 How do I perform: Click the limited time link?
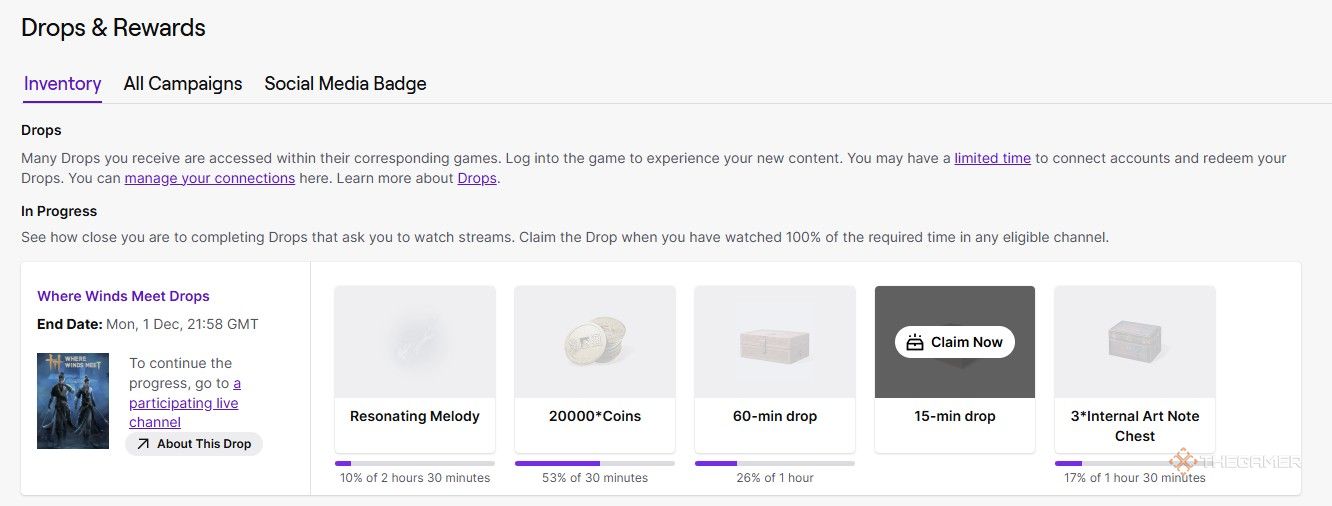992,158
